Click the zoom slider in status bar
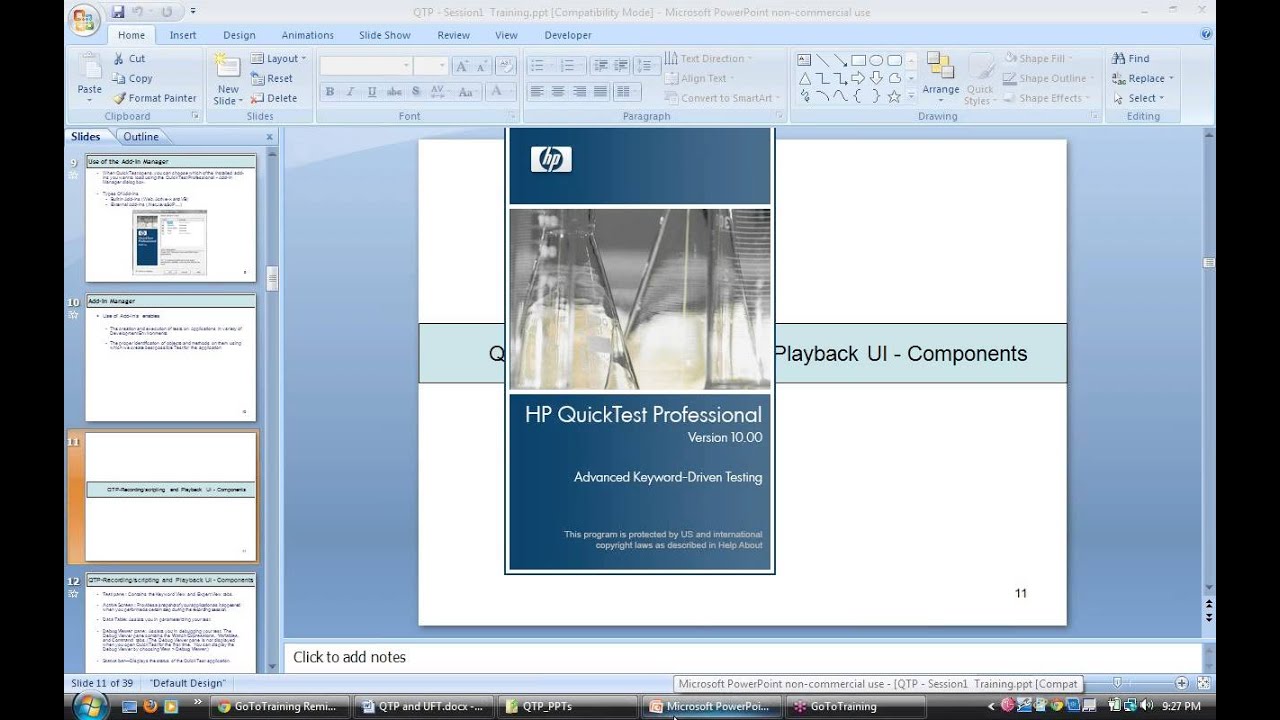 tap(1117, 683)
